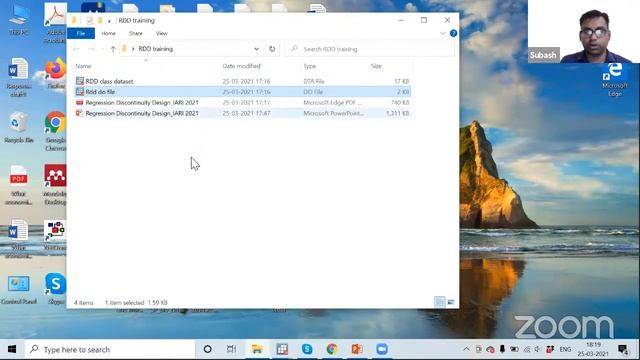The height and width of the screenshot is (360, 640).
Task: Click the PDF file icon in list
Action: click(80, 102)
